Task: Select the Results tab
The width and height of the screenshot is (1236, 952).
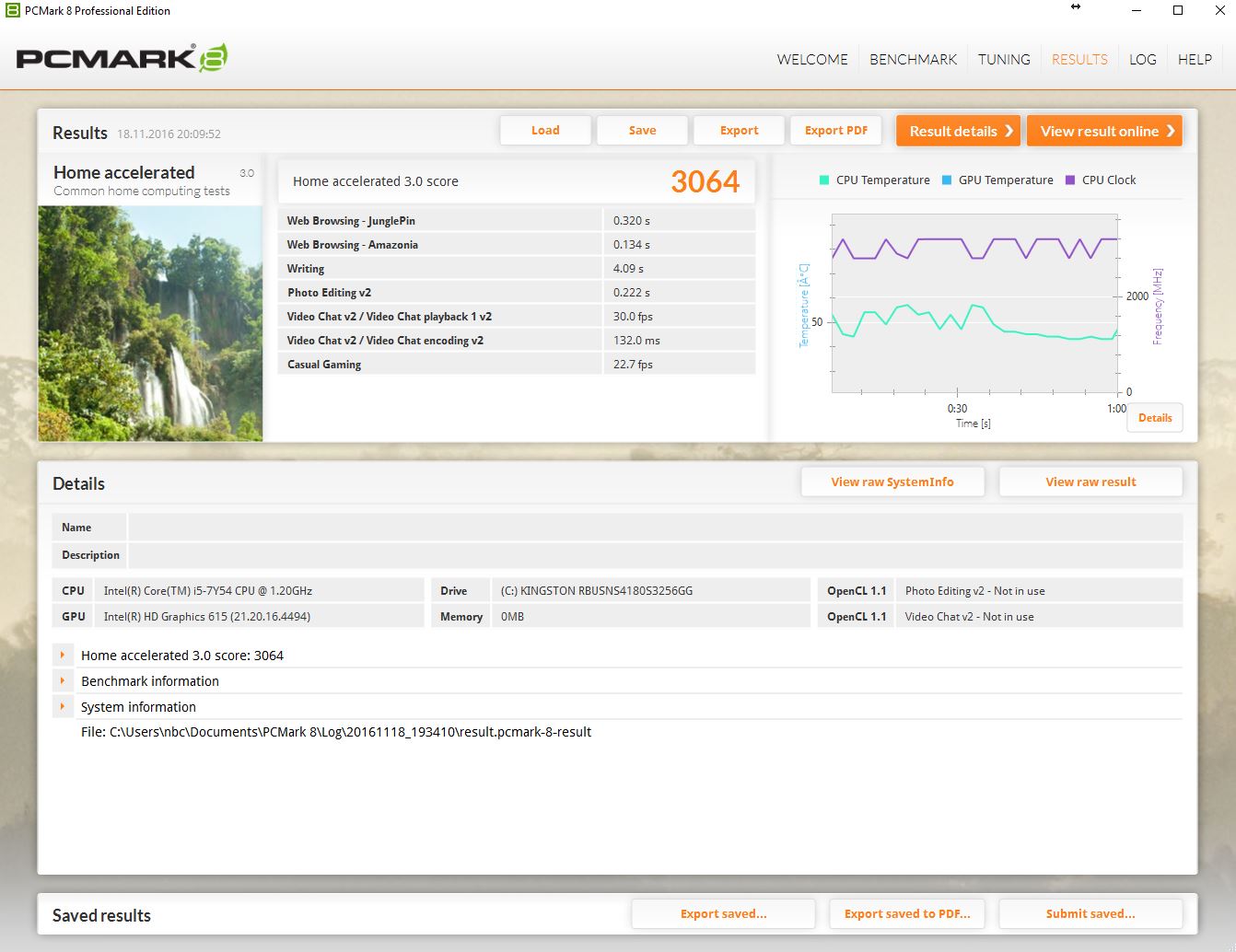Action: coord(1079,59)
